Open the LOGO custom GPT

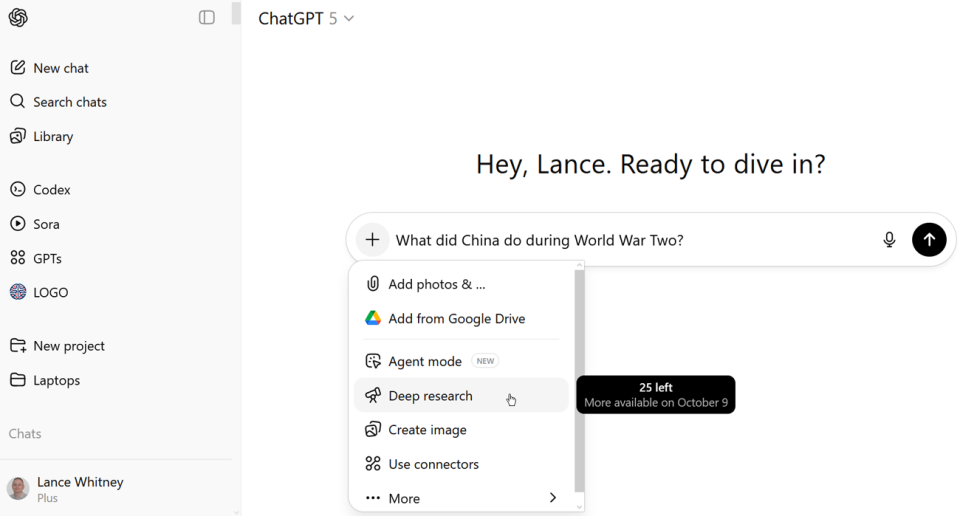50,293
